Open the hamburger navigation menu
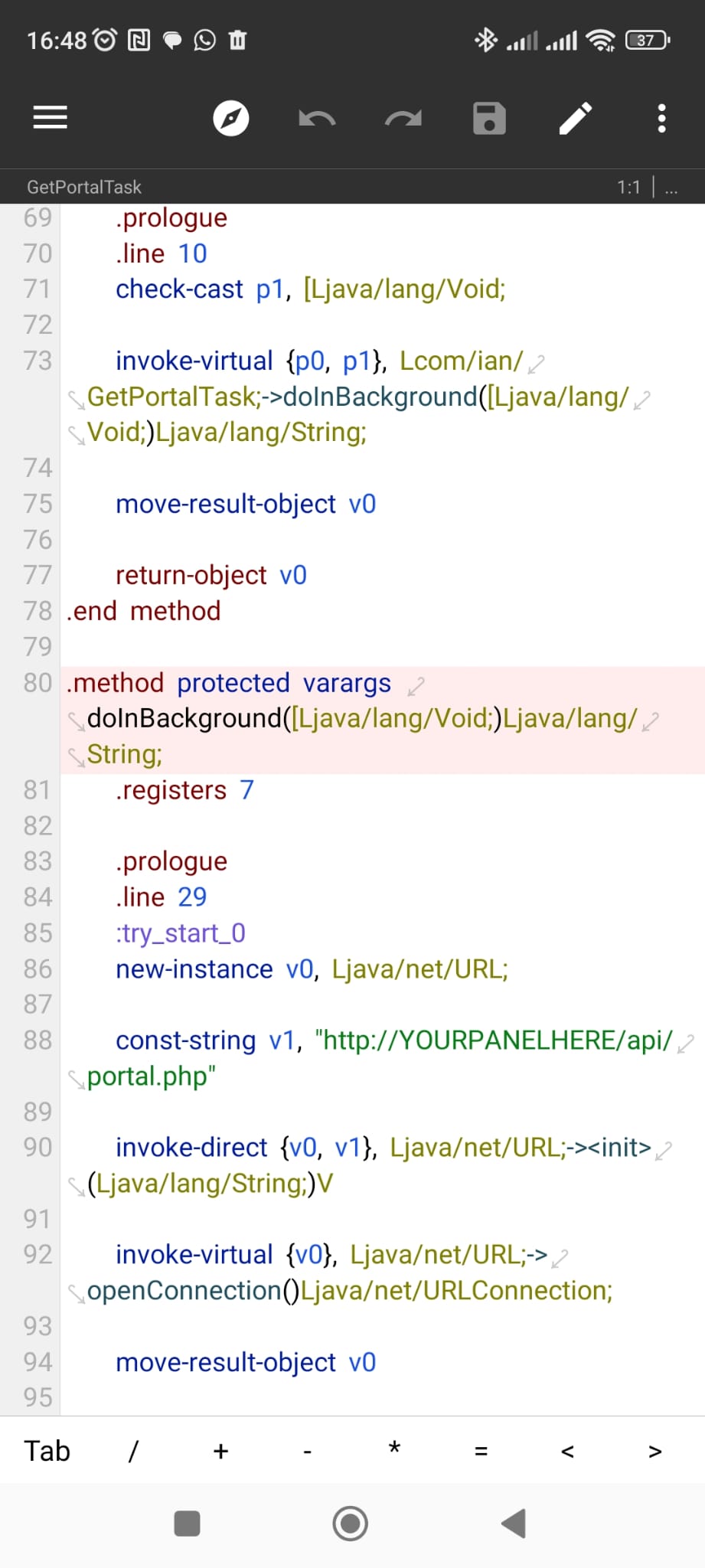Image resolution: width=705 pixels, height=1568 pixels. click(x=51, y=118)
